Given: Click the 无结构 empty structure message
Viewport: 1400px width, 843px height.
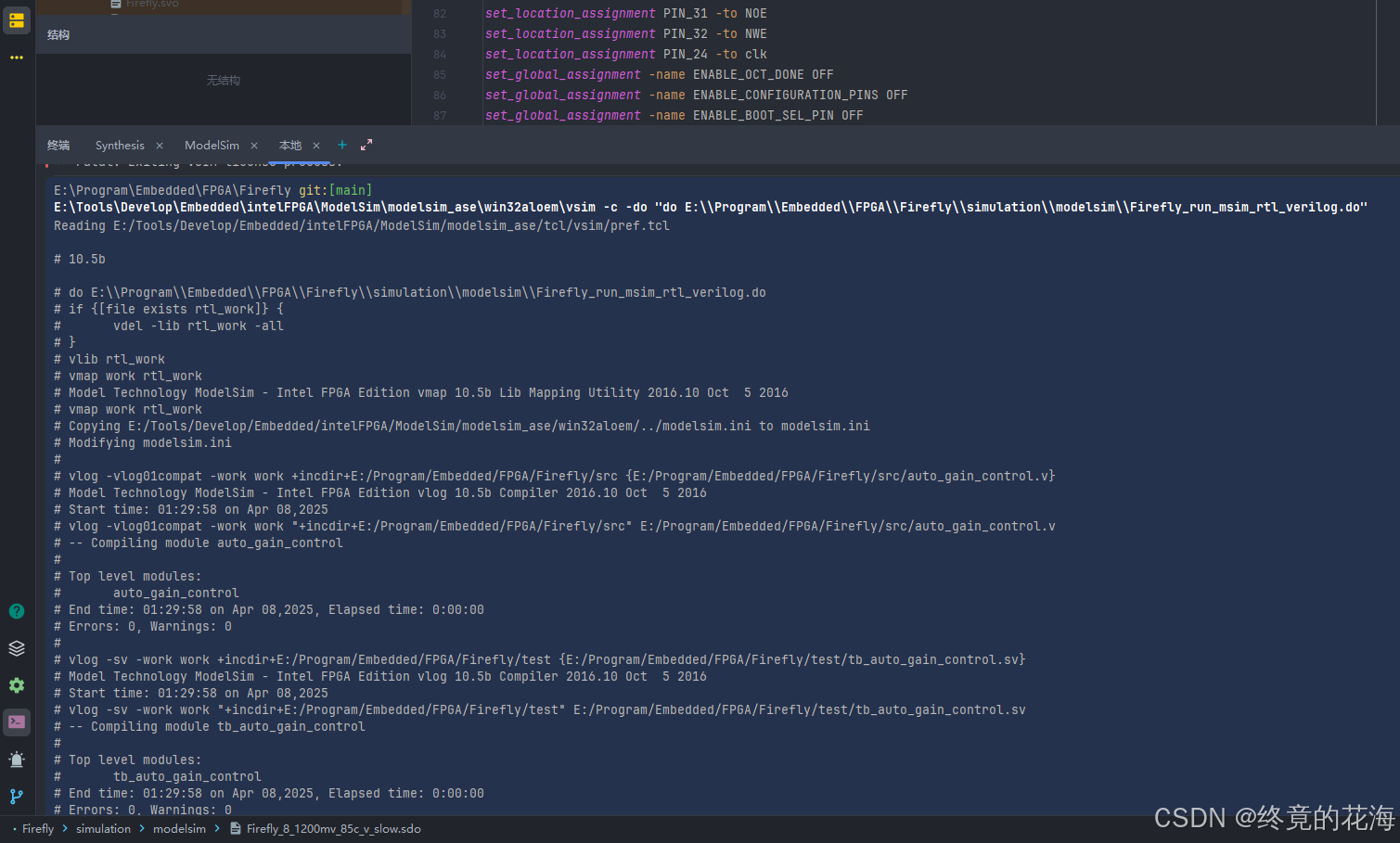Looking at the screenshot, I should coord(224,81).
